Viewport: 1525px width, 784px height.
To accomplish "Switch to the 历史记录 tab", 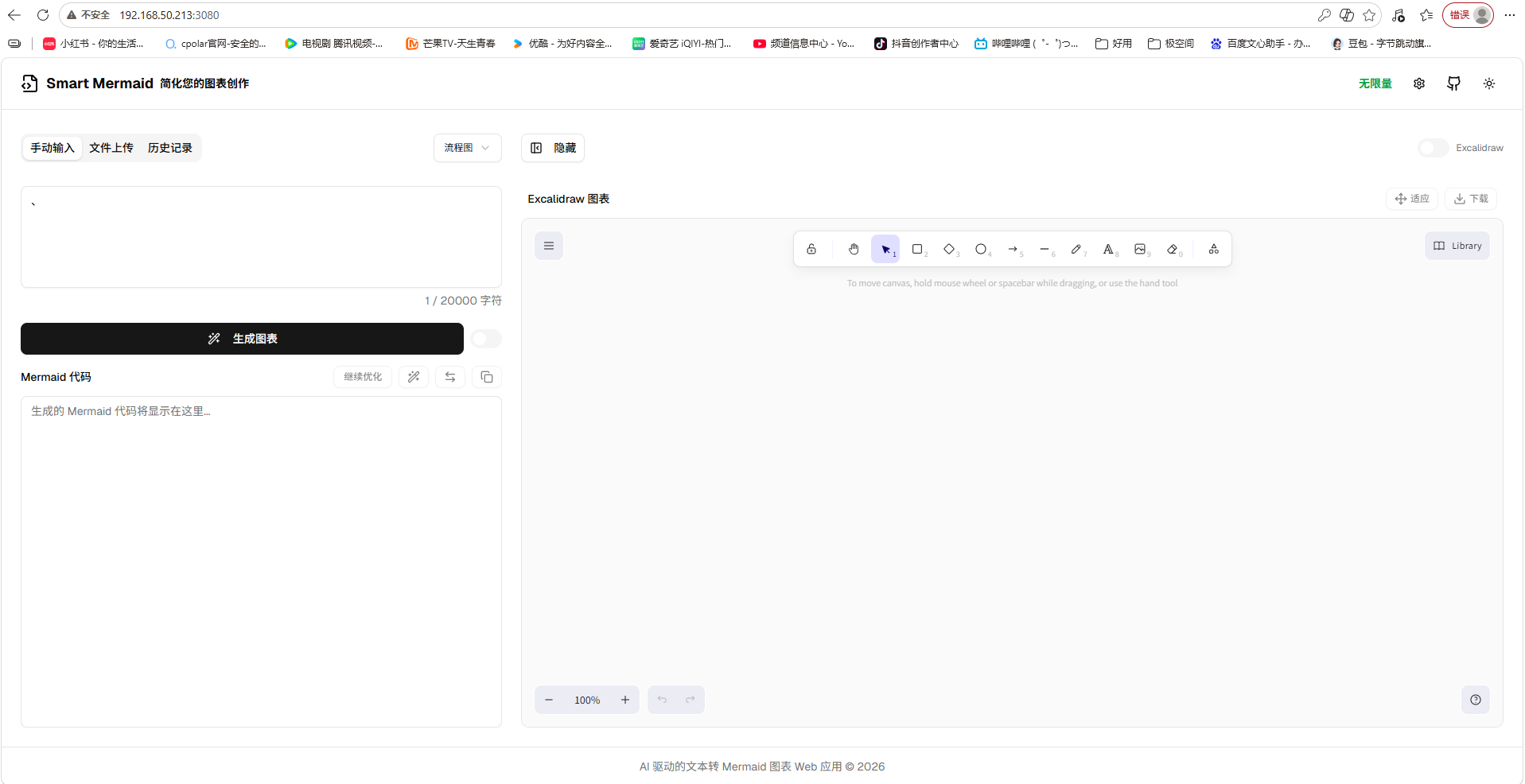I will click(x=170, y=148).
